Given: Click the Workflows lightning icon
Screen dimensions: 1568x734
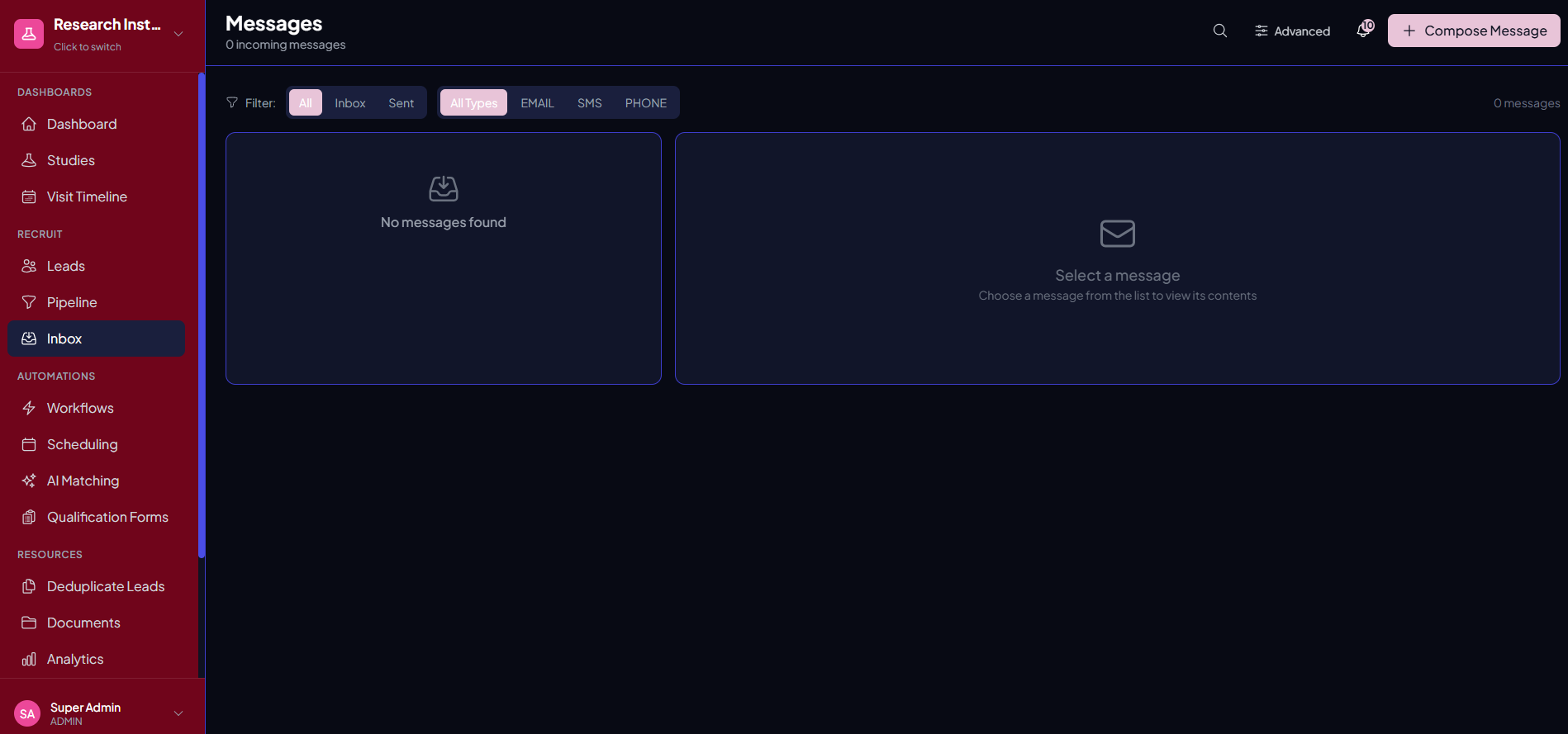Looking at the screenshot, I should [x=29, y=408].
